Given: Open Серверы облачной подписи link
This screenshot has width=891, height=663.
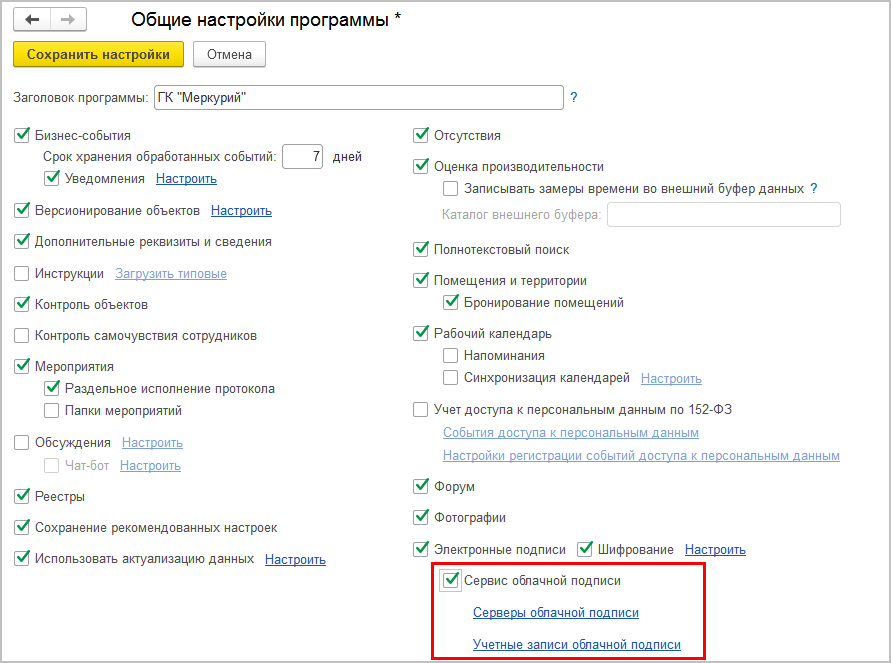Looking at the screenshot, I should tap(555, 613).
